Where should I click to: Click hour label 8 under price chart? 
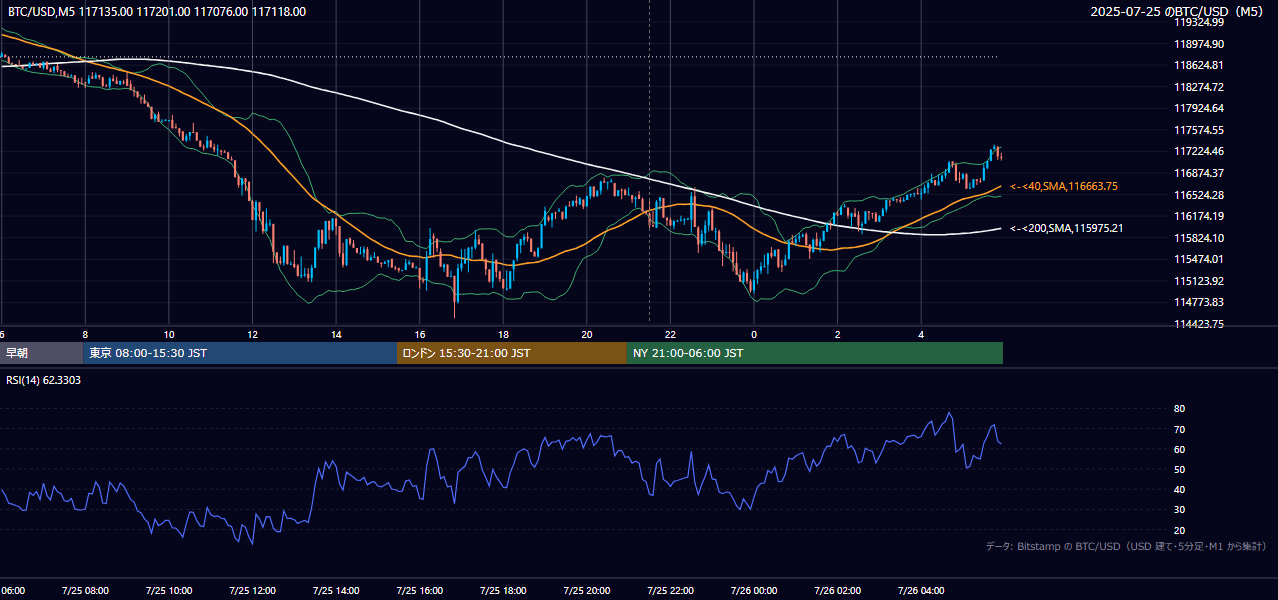tap(85, 334)
